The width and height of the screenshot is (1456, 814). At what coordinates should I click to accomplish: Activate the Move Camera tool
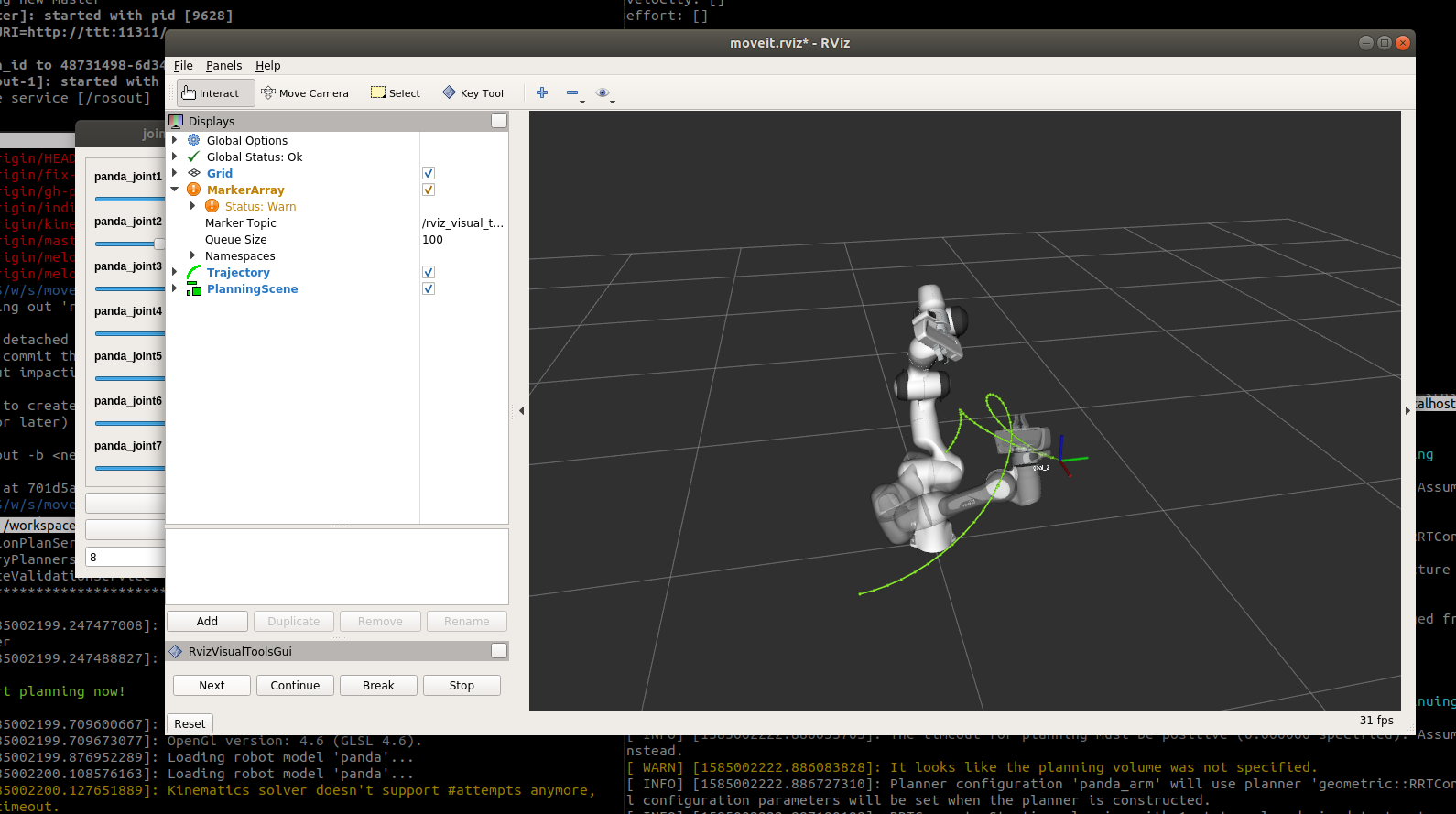point(305,92)
